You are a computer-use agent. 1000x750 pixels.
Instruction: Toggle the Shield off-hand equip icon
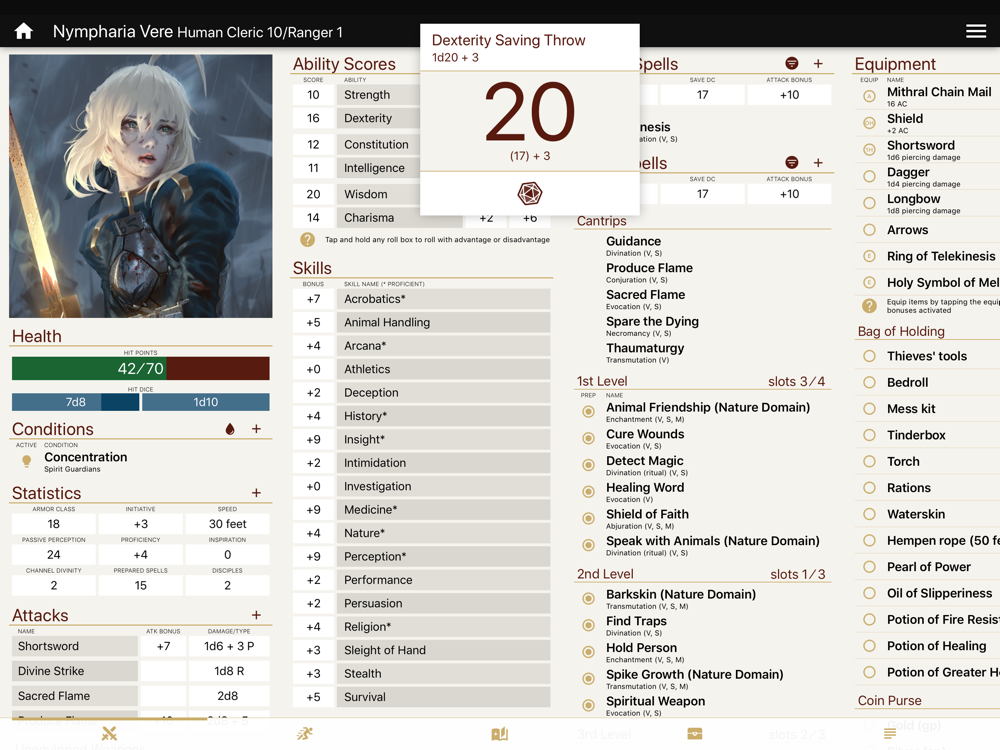tap(869, 123)
